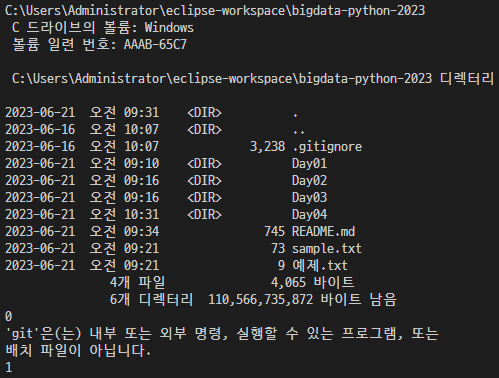Viewport: 499px width, 378px height.
Task: Click the 110,566,735,872 free bytes value
Action: [x=261, y=300]
